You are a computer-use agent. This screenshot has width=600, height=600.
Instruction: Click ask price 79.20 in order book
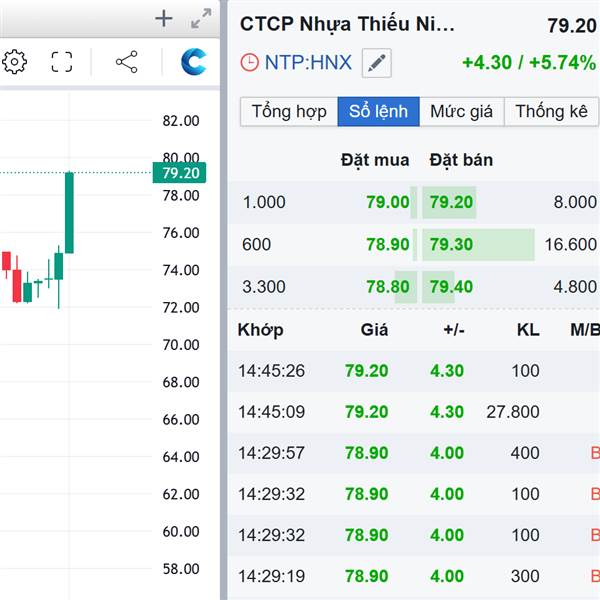[x=451, y=202]
